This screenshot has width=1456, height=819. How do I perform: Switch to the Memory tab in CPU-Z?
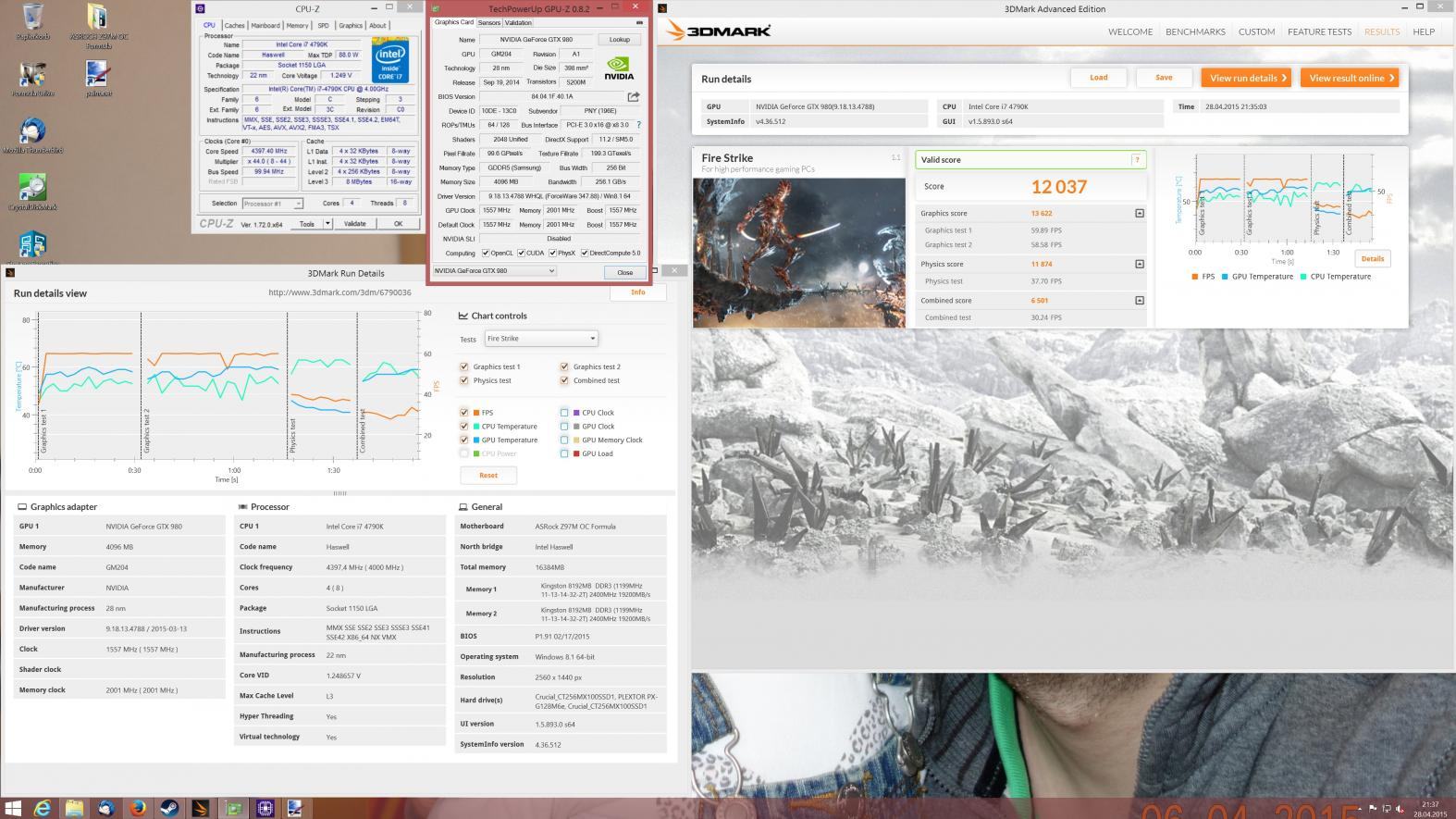[x=298, y=26]
